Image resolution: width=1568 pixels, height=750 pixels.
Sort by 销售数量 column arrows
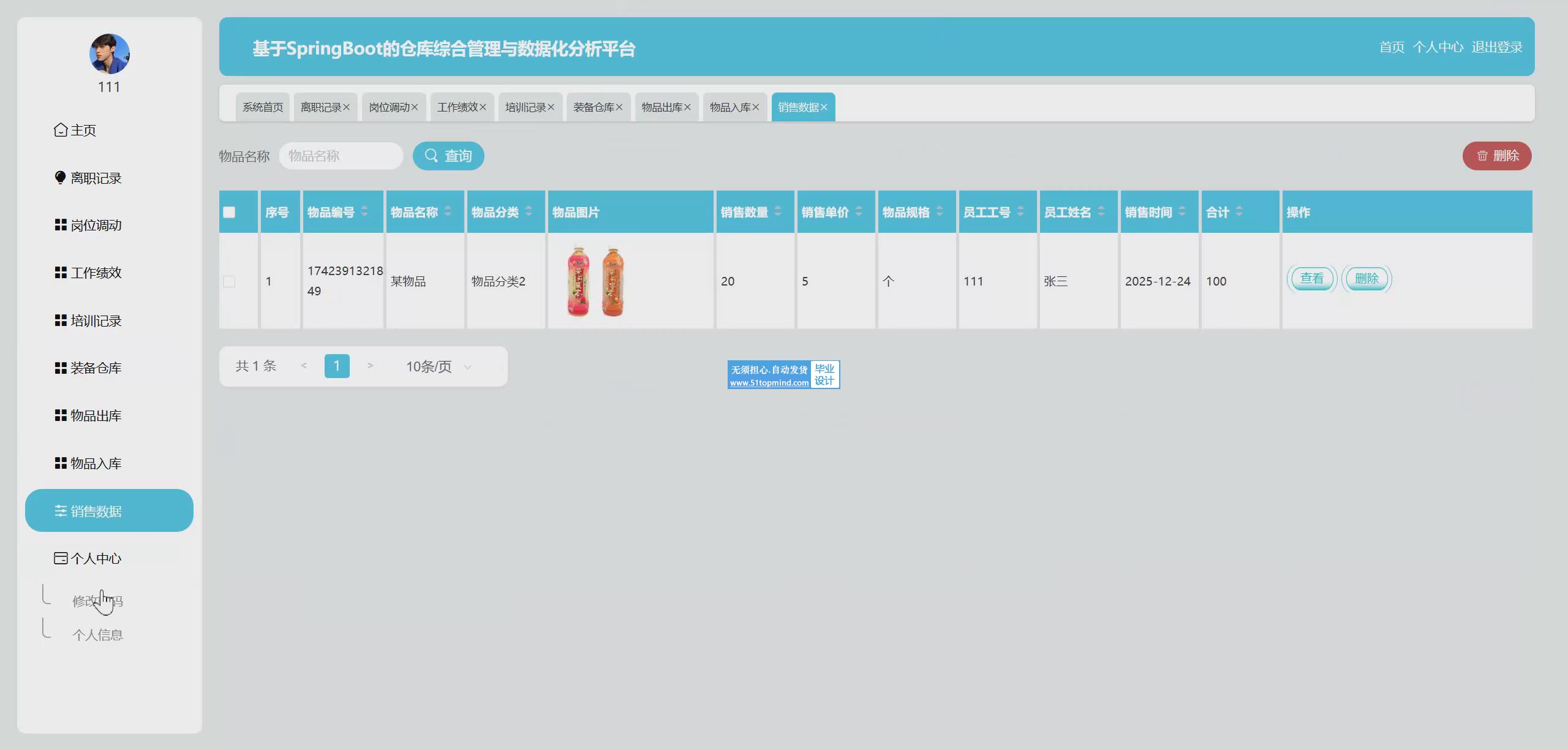pos(778,211)
